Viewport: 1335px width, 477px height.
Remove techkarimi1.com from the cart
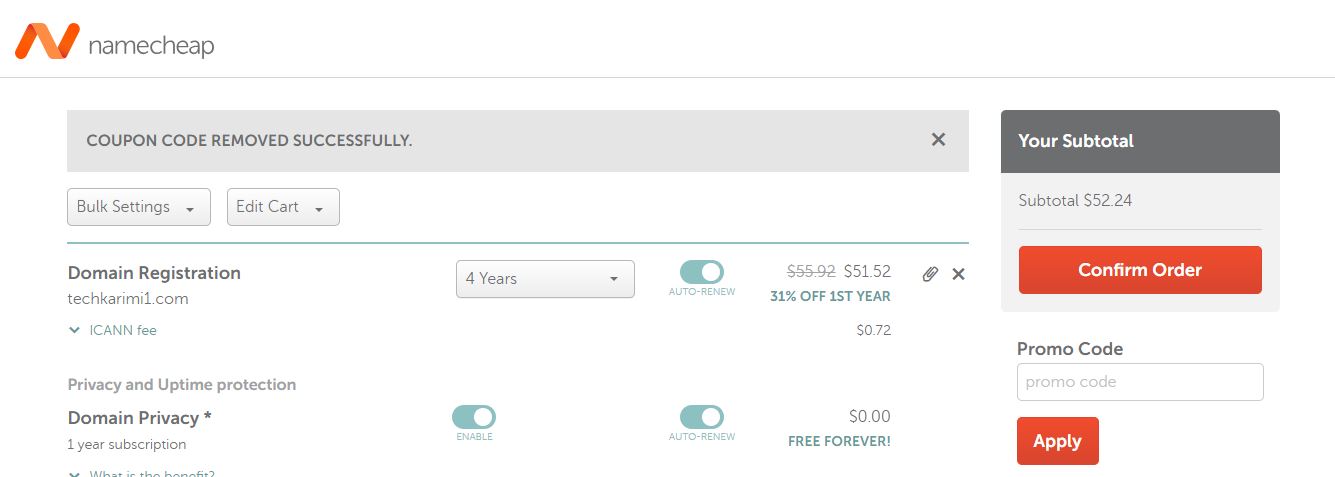(x=958, y=274)
